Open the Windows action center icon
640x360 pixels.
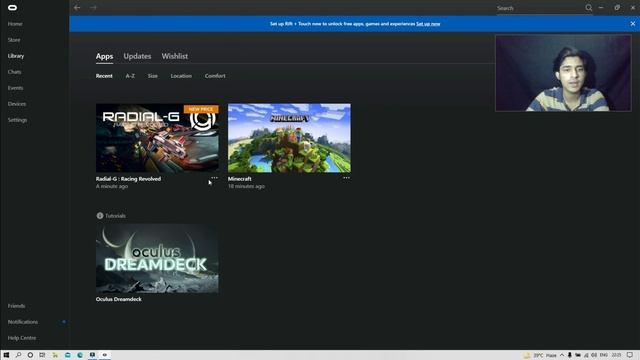630,355
